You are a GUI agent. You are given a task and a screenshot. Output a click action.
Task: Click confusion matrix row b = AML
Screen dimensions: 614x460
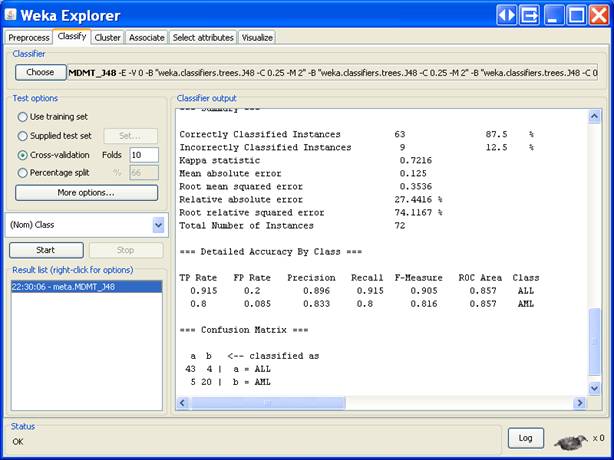click(x=230, y=382)
